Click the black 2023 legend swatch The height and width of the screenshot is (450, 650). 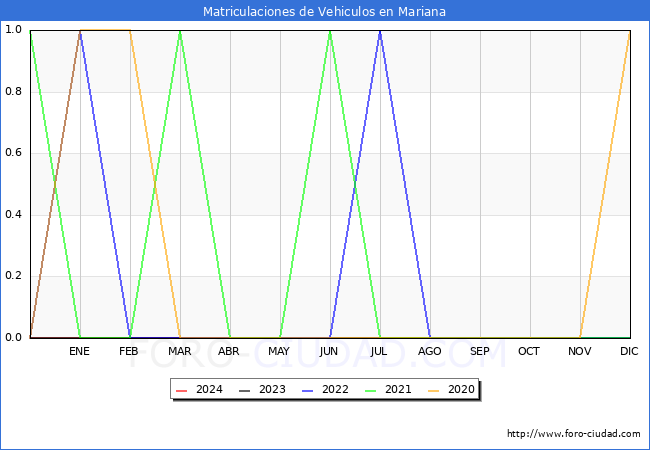[x=245, y=391]
